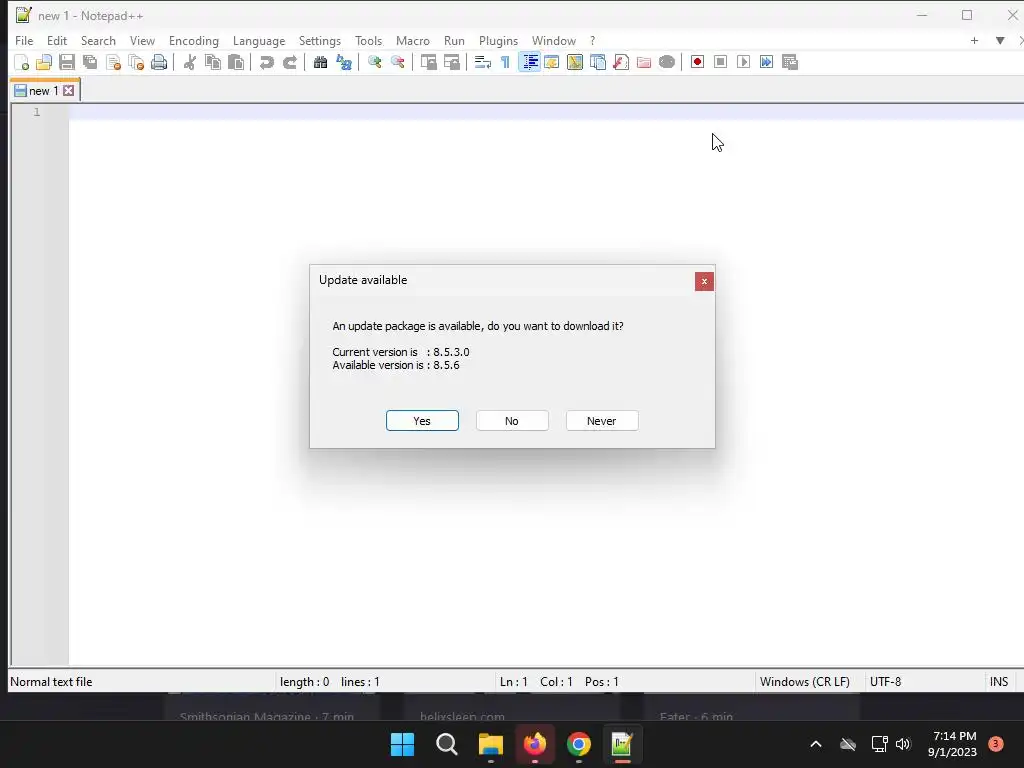Toggle show all characters pilcrow icon
The width and height of the screenshot is (1024, 768).
click(x=505, y=62)
